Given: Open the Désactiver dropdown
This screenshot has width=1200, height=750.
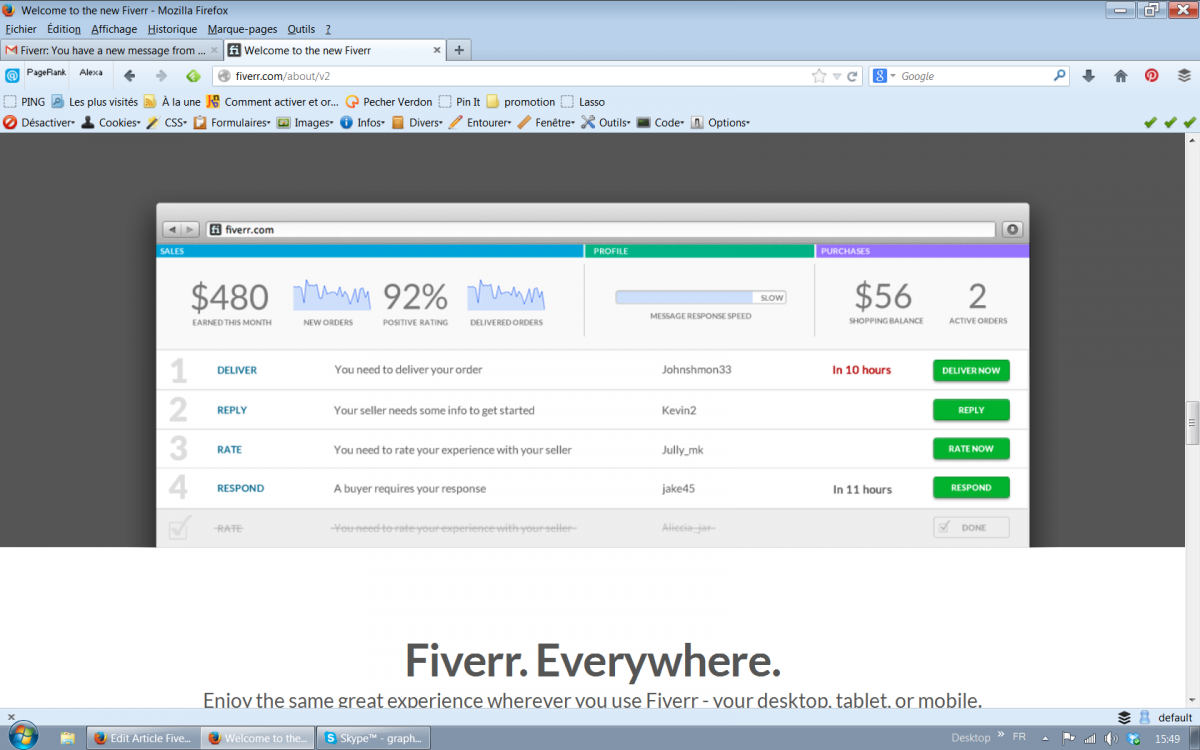Looking at the screenshot, I should pyautogui.click(x=39, y=122).
